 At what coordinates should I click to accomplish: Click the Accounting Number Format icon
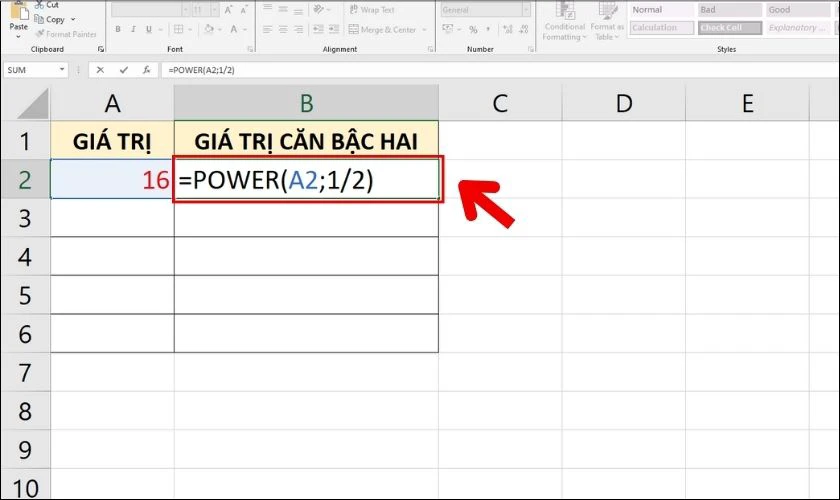coord(447,29)
